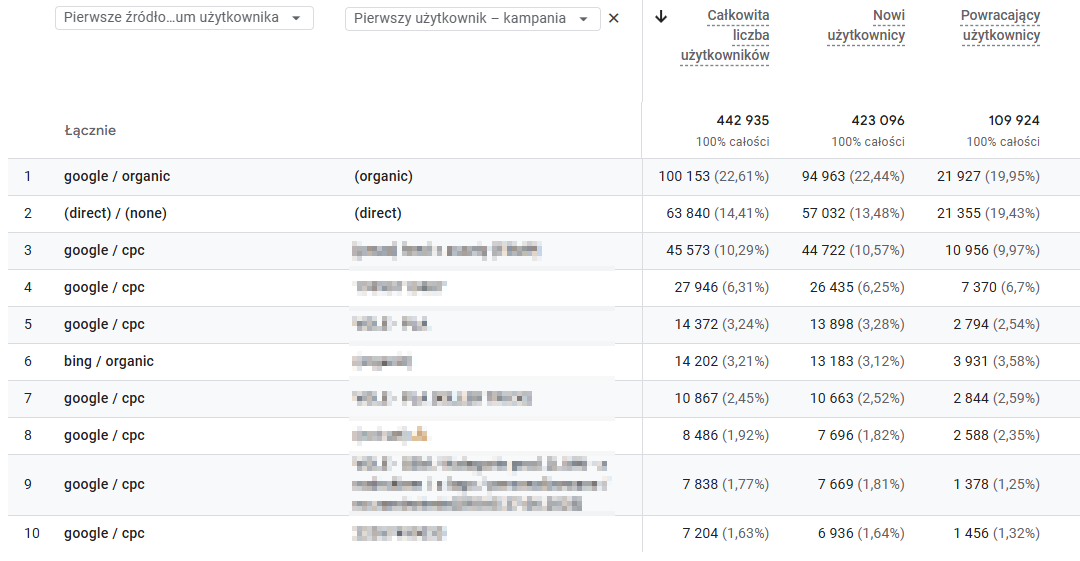
Task: Click returning users value 21 927 (19,95%)
Action: point(988,176)
